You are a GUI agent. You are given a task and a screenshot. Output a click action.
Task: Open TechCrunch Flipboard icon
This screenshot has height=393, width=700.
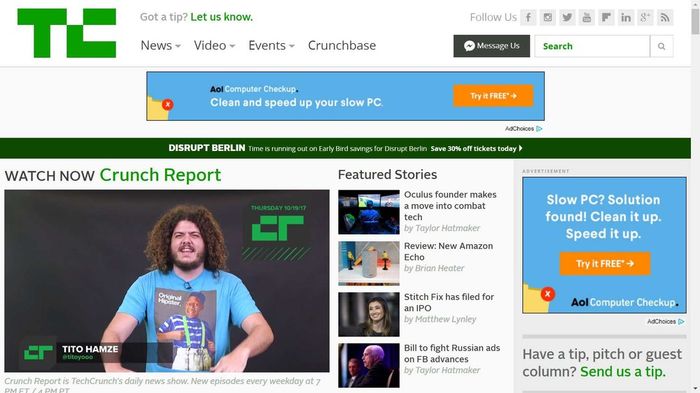click(x=606, y=17)
